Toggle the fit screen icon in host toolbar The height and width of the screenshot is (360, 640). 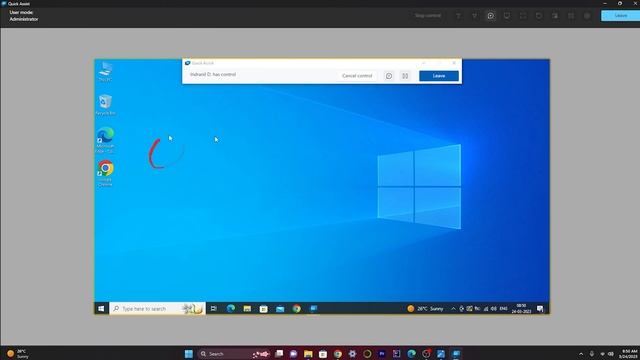click(x=523, y=16)
